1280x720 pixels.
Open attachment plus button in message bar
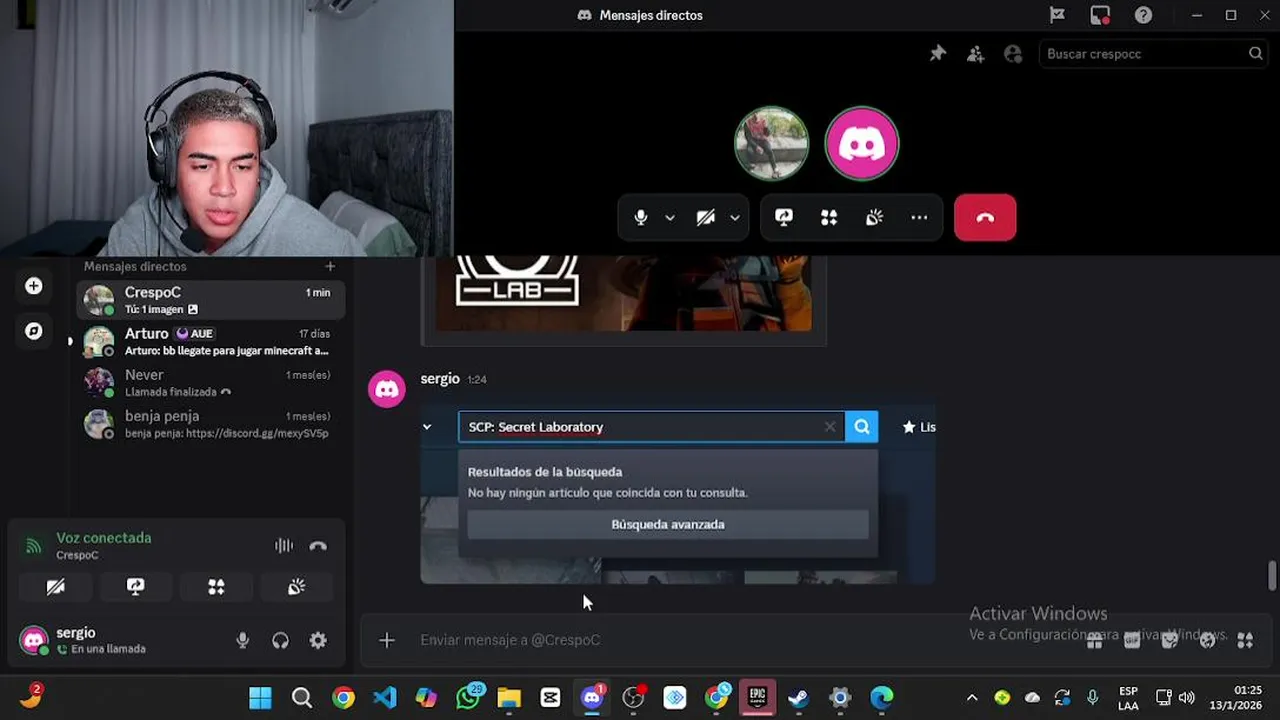pos(387,640)
